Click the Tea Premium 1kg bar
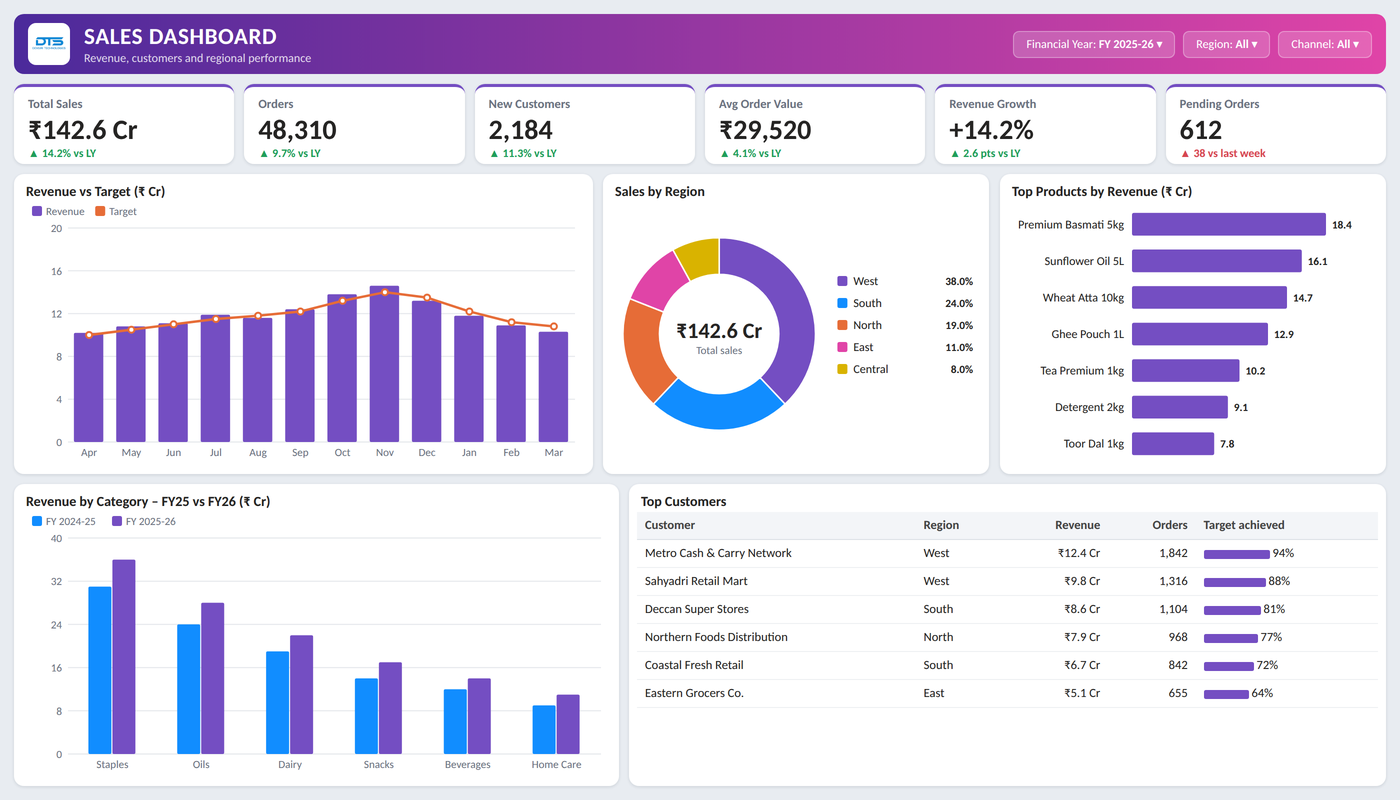The width and height of the screenshot is (1400, 800). point(1186,371)
